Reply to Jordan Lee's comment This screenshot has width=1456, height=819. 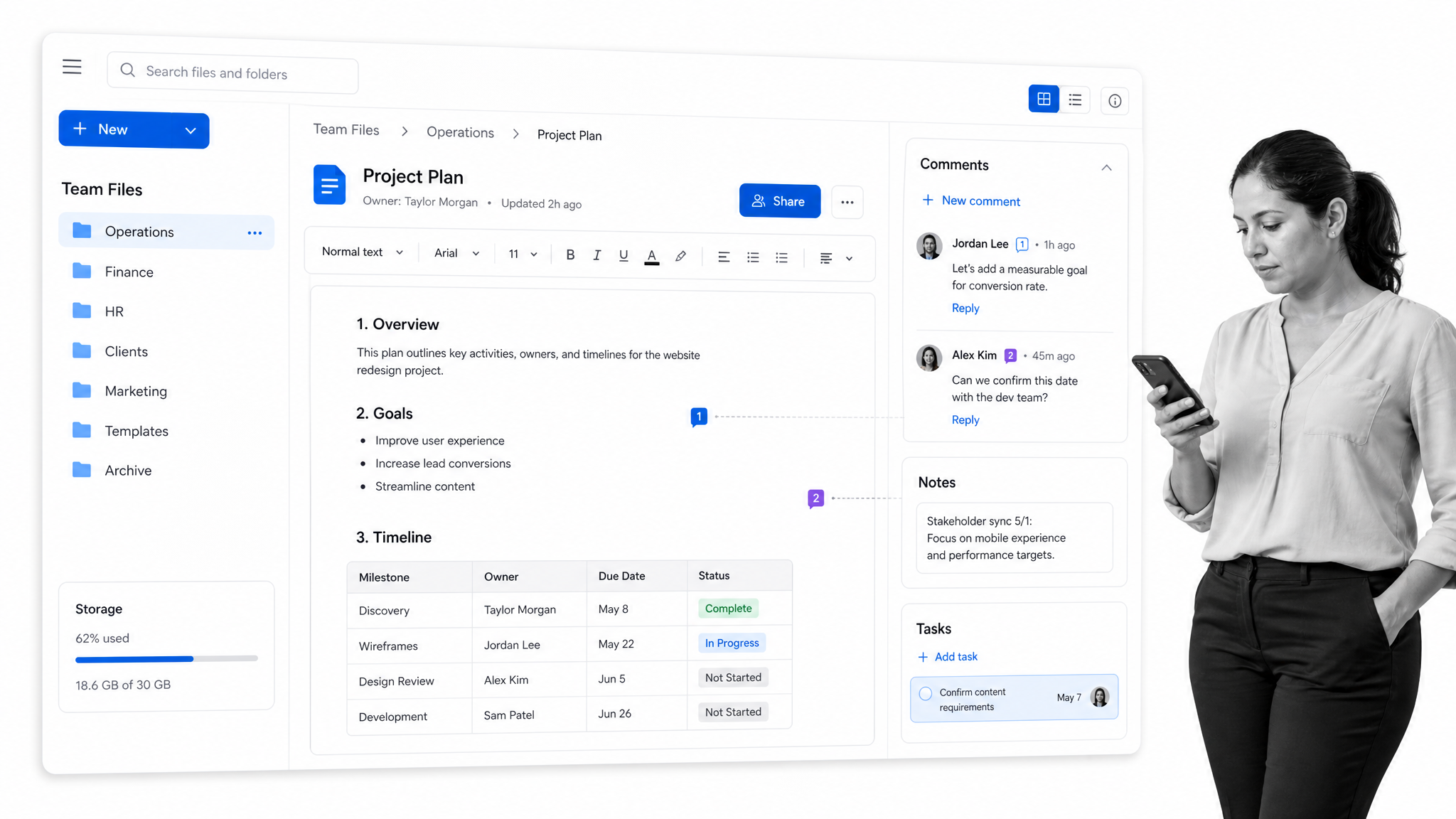coord(965,309)
